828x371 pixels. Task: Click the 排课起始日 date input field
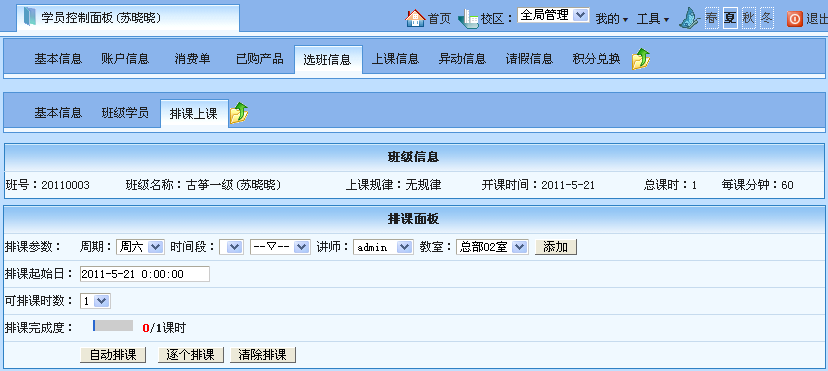pyautogui.click(x=145, y=274)
